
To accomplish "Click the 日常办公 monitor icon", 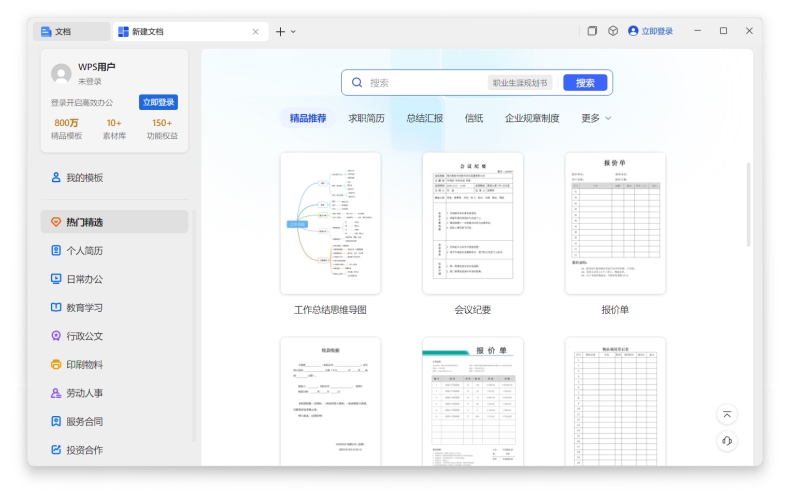I will point(56,279).
